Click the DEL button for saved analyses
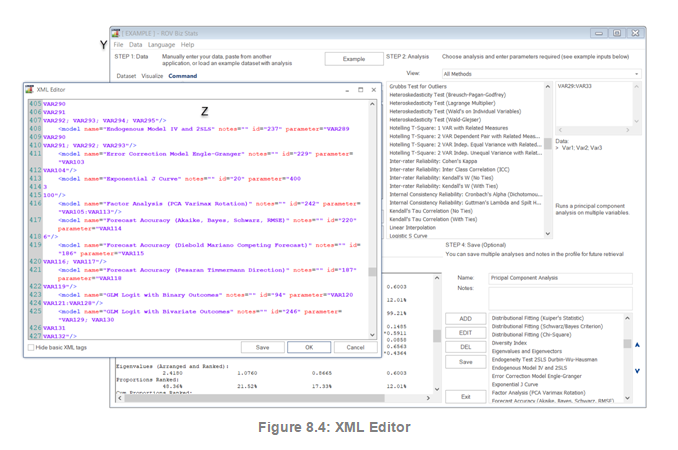 point(465,347)
